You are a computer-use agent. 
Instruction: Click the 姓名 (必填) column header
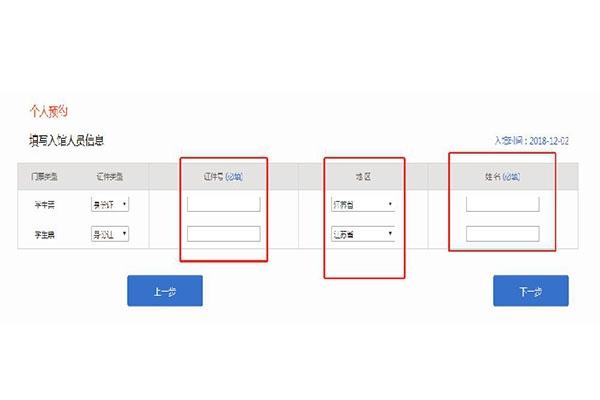pos(502,176)
